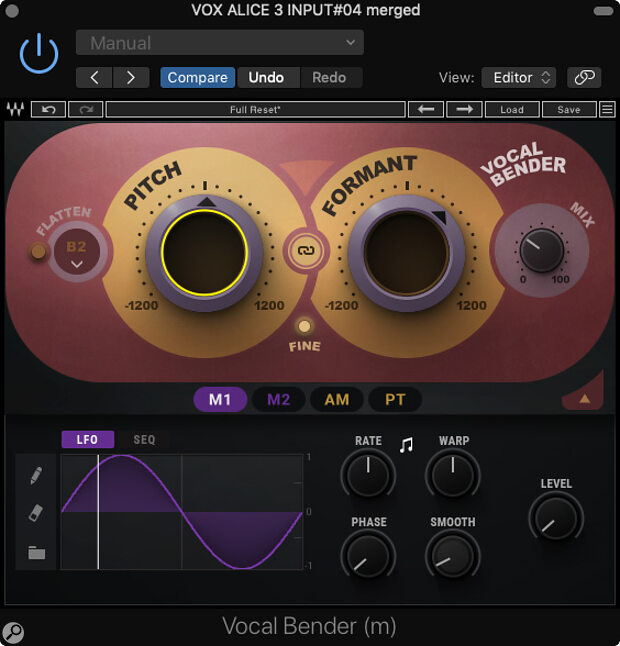
Task: Click the Save button
Action: pyautogui.click(x=569, y=110)
